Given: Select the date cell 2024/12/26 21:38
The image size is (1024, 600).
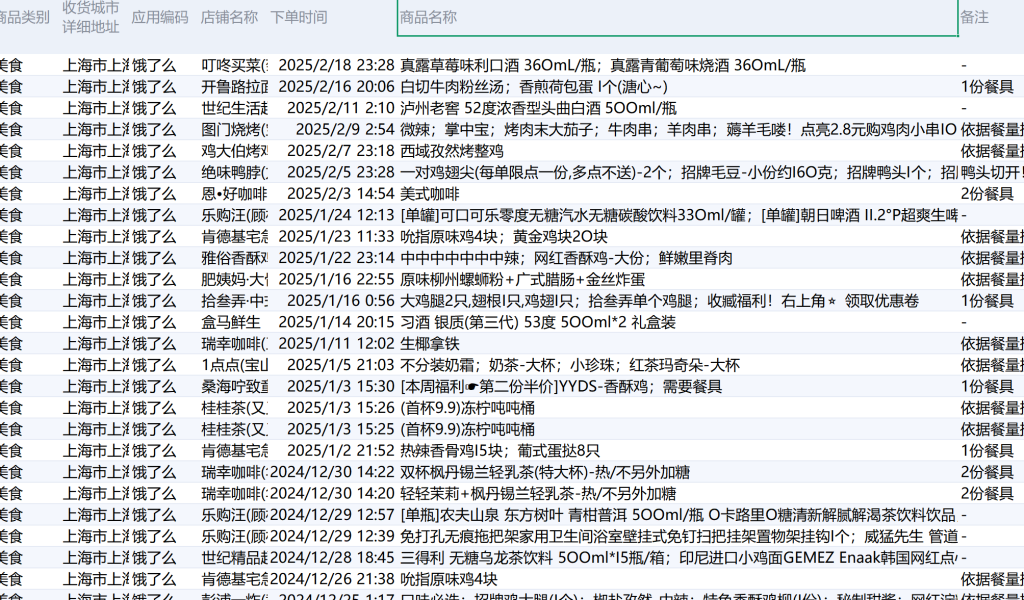Looking at the screenshot, I should pyautogui.click(x=332, y=579).
